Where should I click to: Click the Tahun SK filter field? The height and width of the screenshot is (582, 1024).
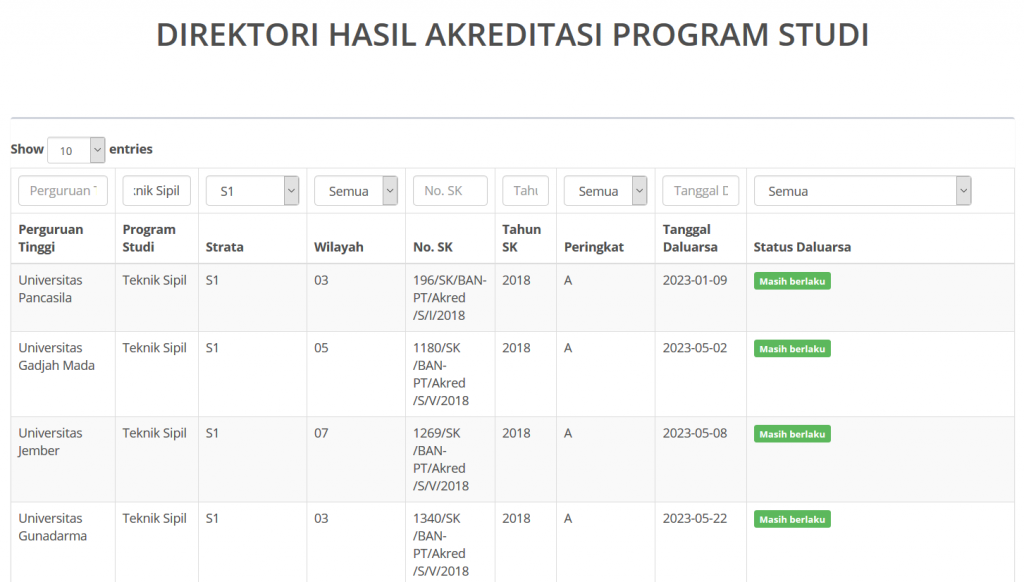525,191
